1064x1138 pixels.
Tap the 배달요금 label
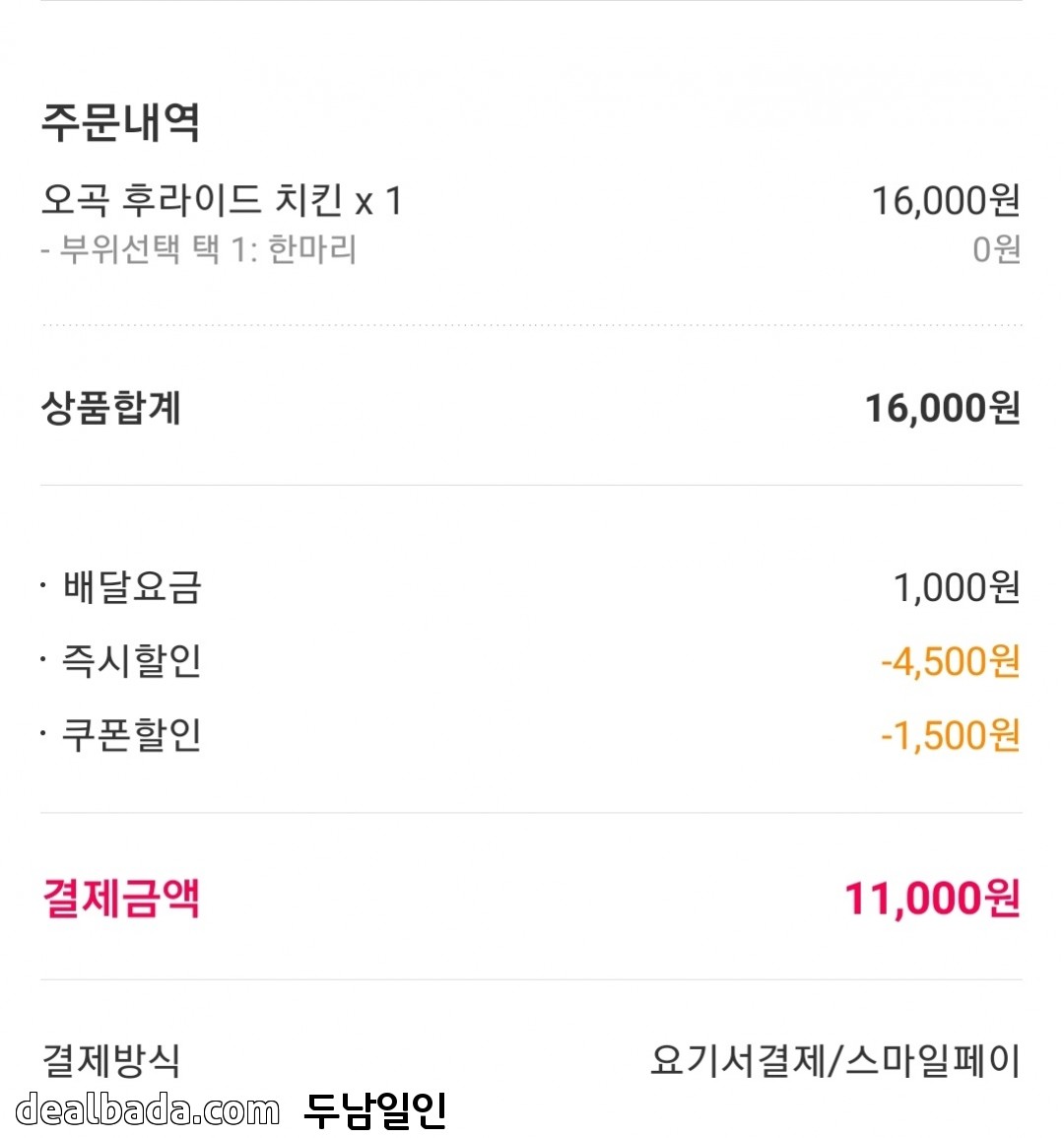(132, 587)
